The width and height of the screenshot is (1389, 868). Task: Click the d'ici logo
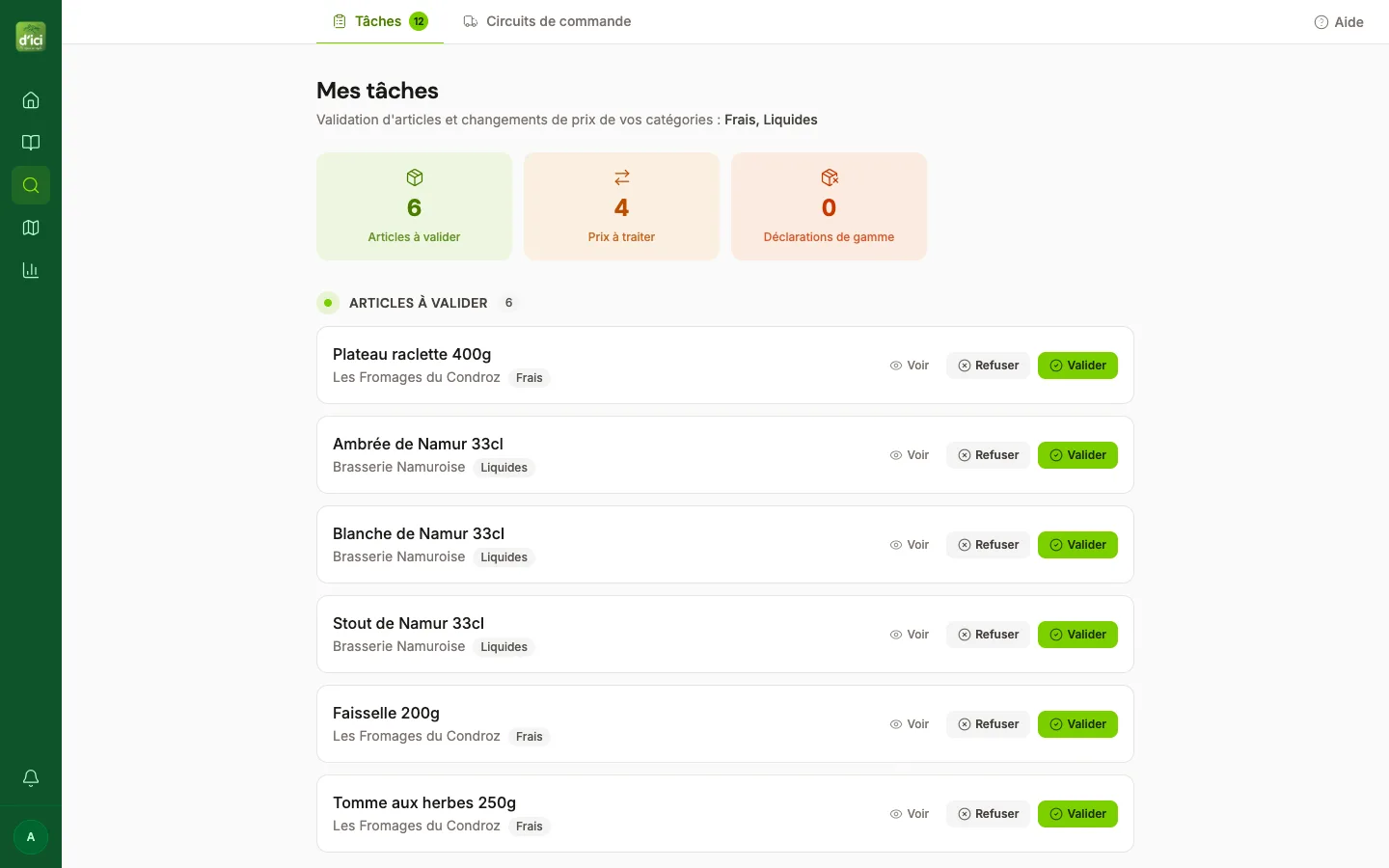(31, 37)
